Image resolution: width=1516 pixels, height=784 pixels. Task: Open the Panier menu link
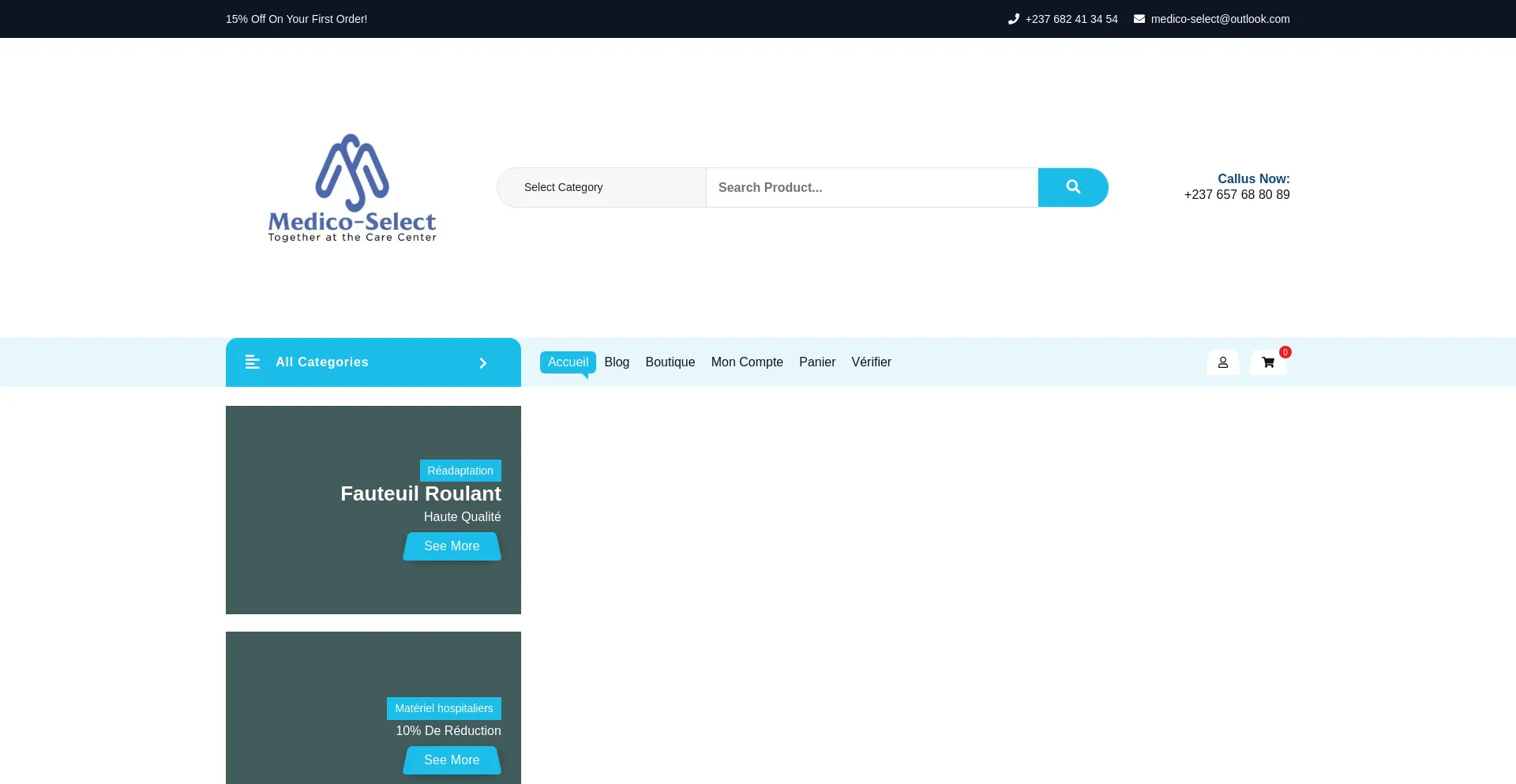[x=816, y=362]
